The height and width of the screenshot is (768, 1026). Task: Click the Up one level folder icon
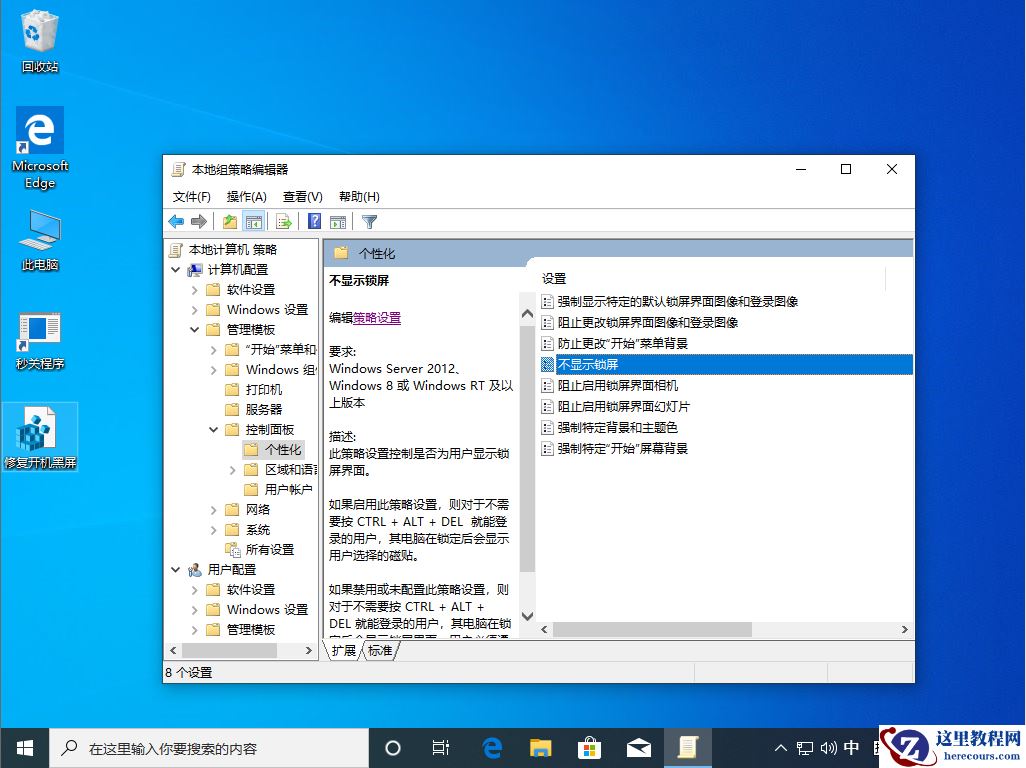228,221
